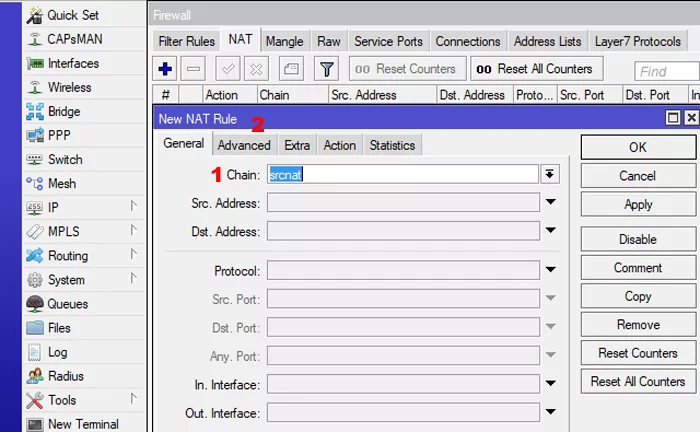Click the Find search field
700x432 pixels.
pyautogui.click(x=667, y=71)
